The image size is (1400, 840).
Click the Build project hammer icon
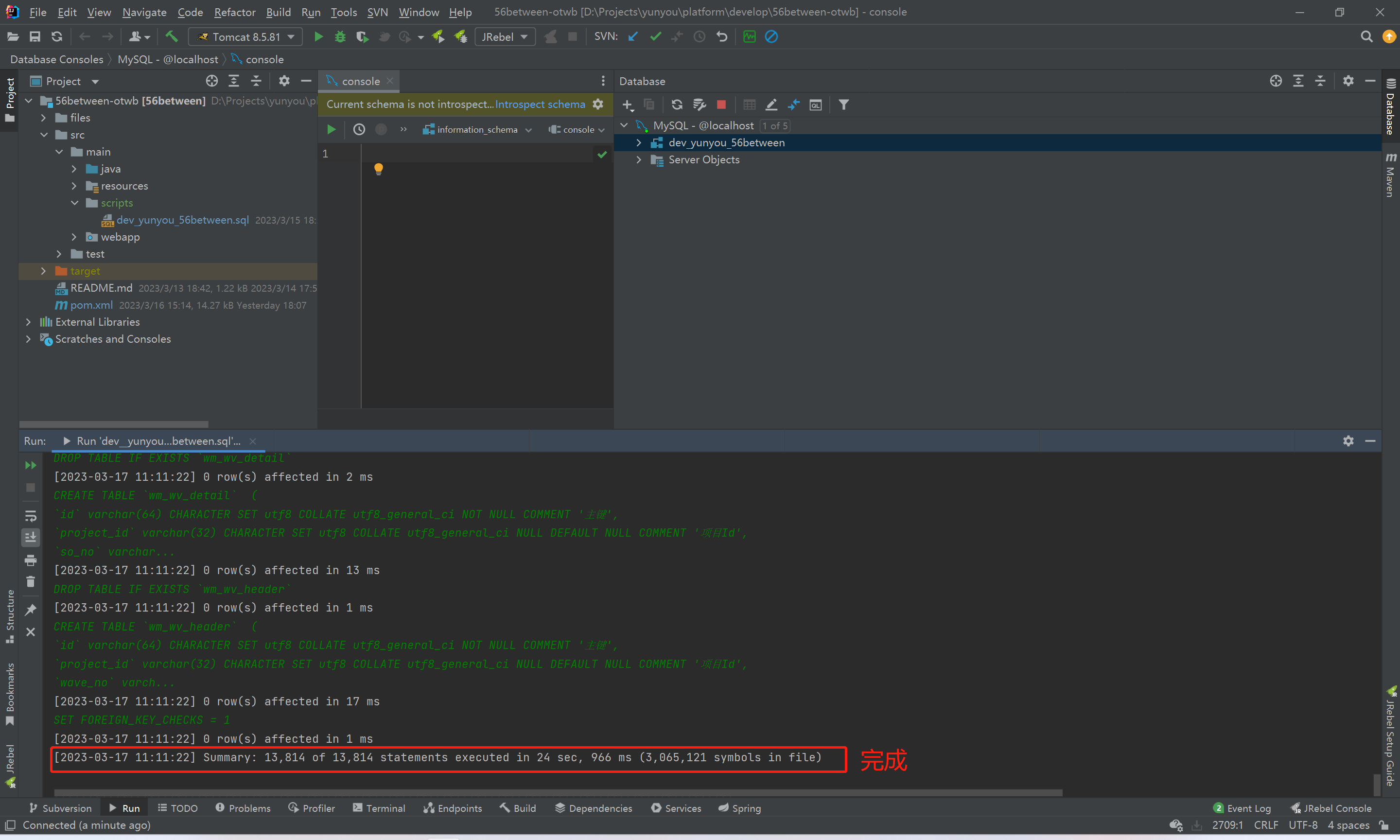[171, 37]
